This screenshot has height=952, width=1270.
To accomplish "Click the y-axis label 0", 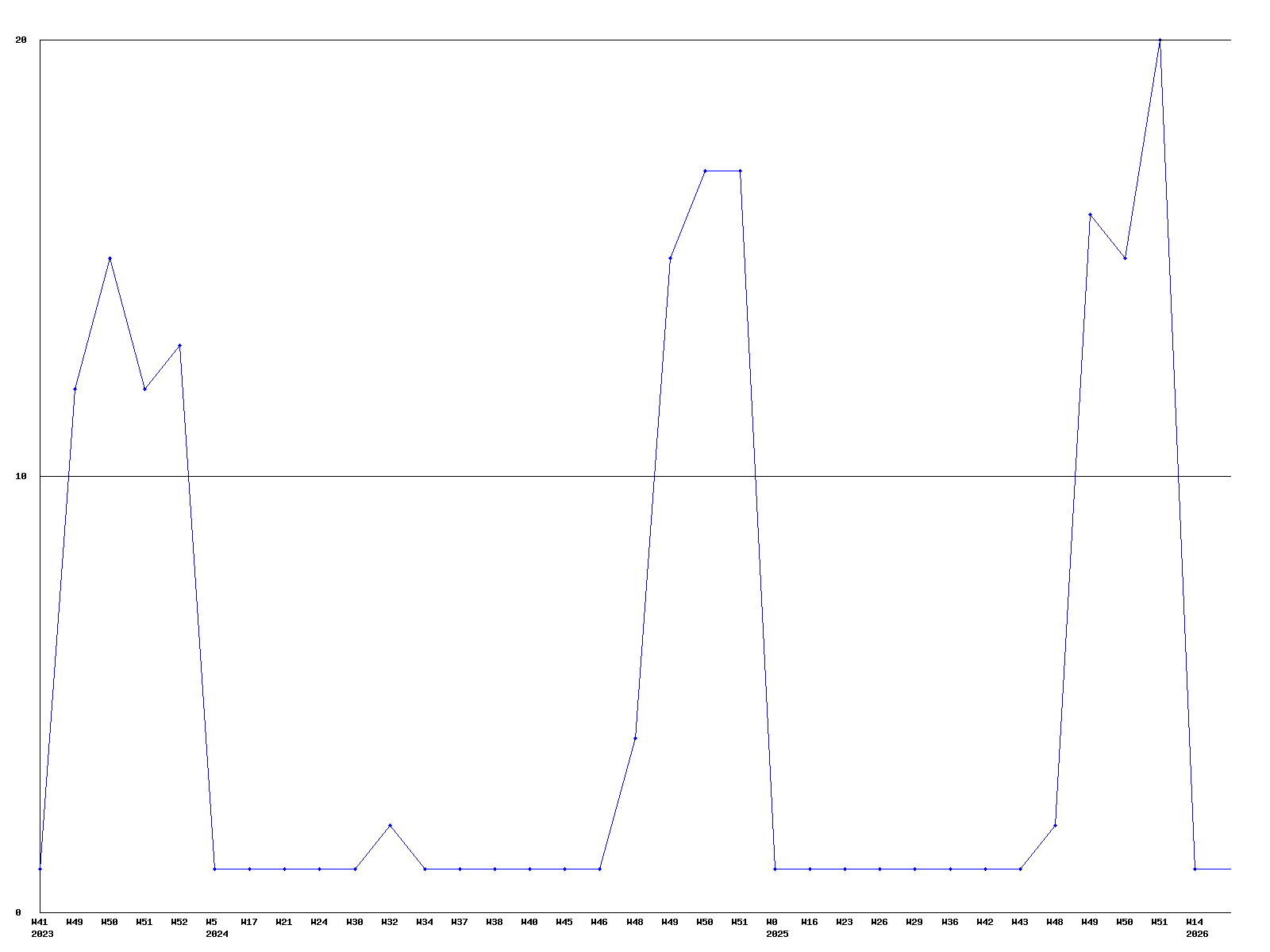I will click(17, 912).
